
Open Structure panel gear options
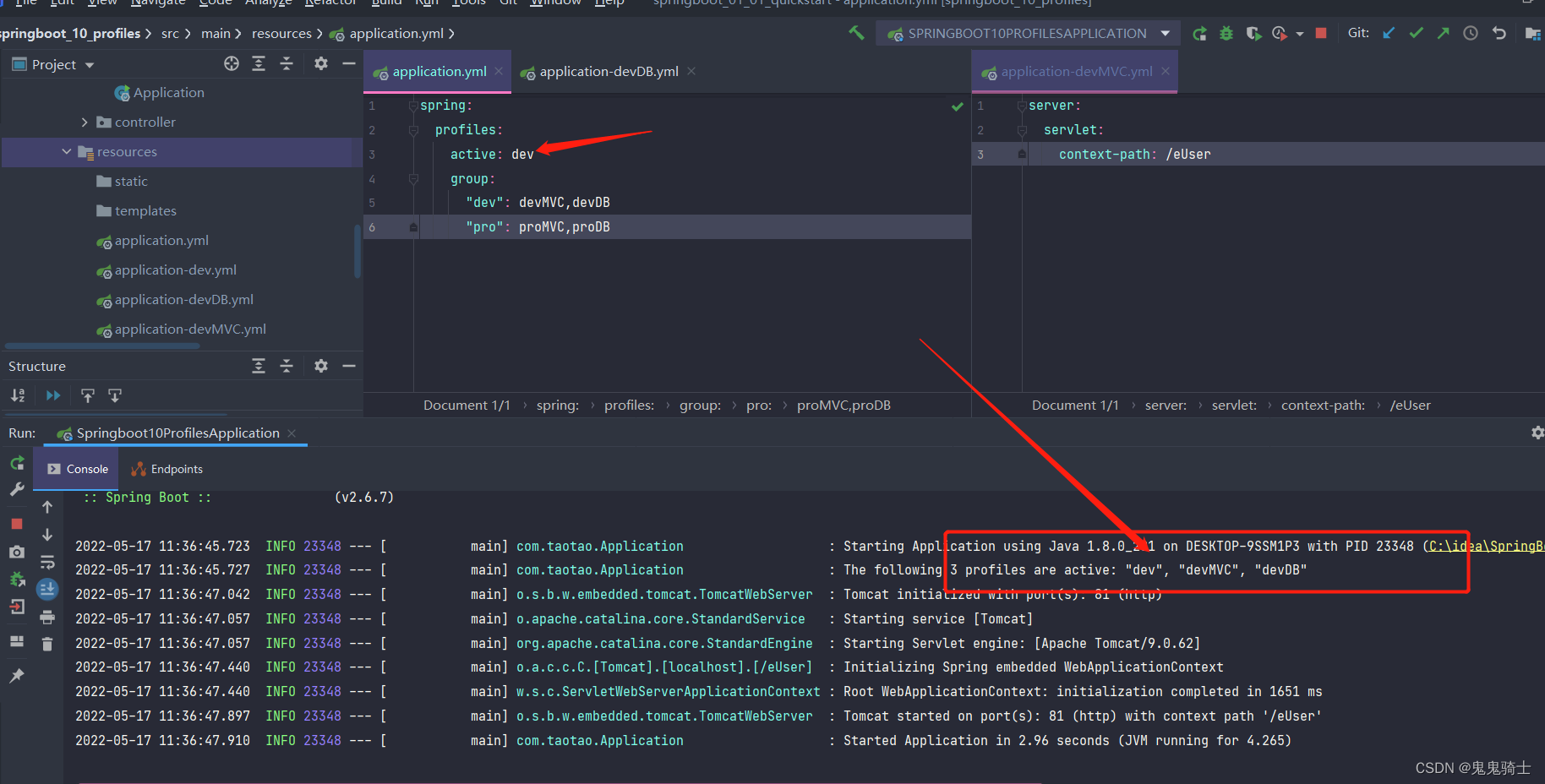[x=321, y=366]
